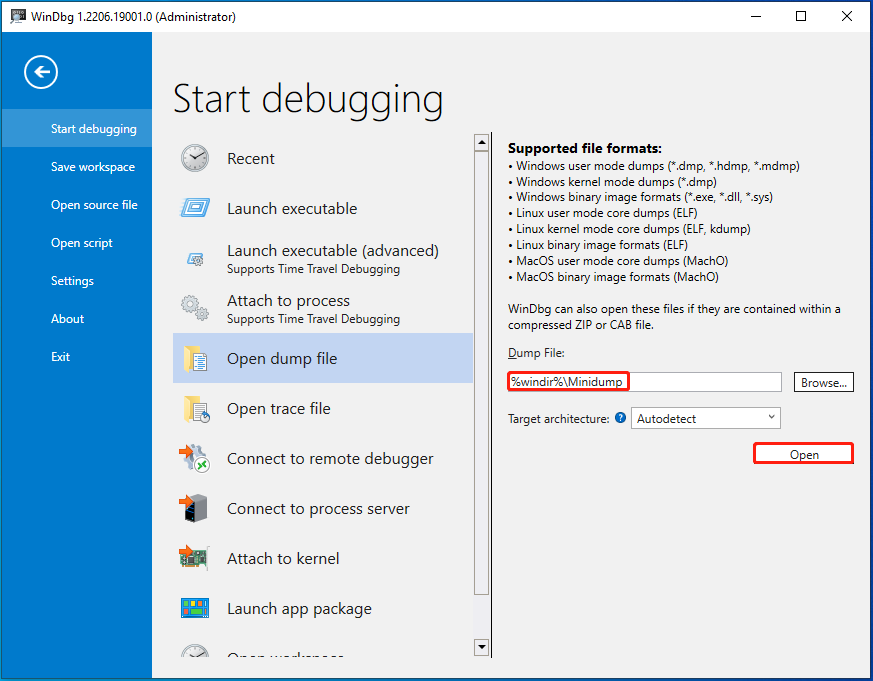Click the Recent clock icon

pos(195,158)
